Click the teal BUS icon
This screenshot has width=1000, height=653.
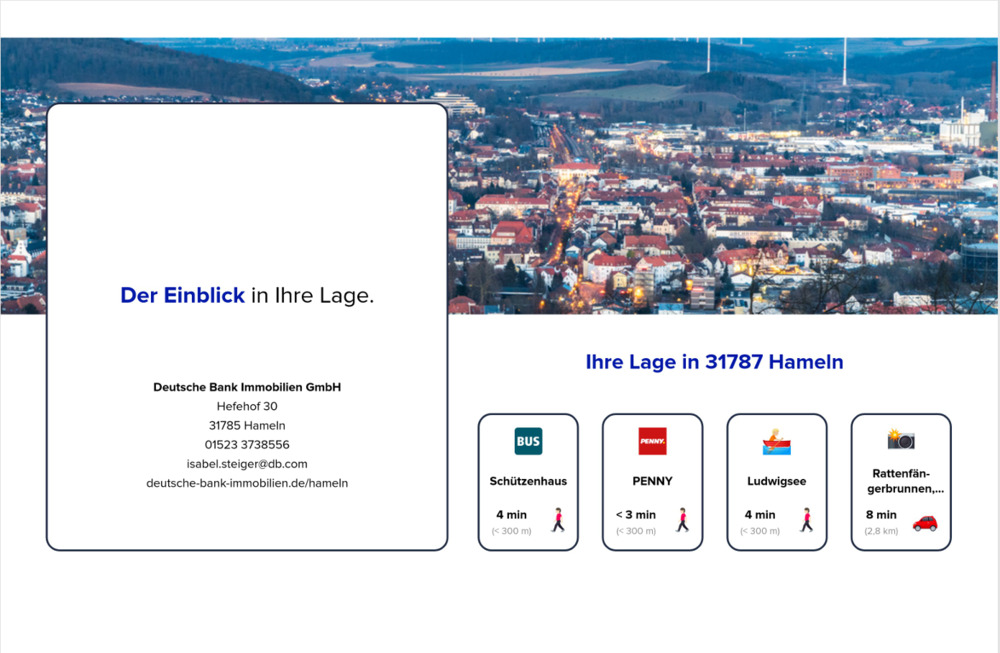tap(528, 441)
